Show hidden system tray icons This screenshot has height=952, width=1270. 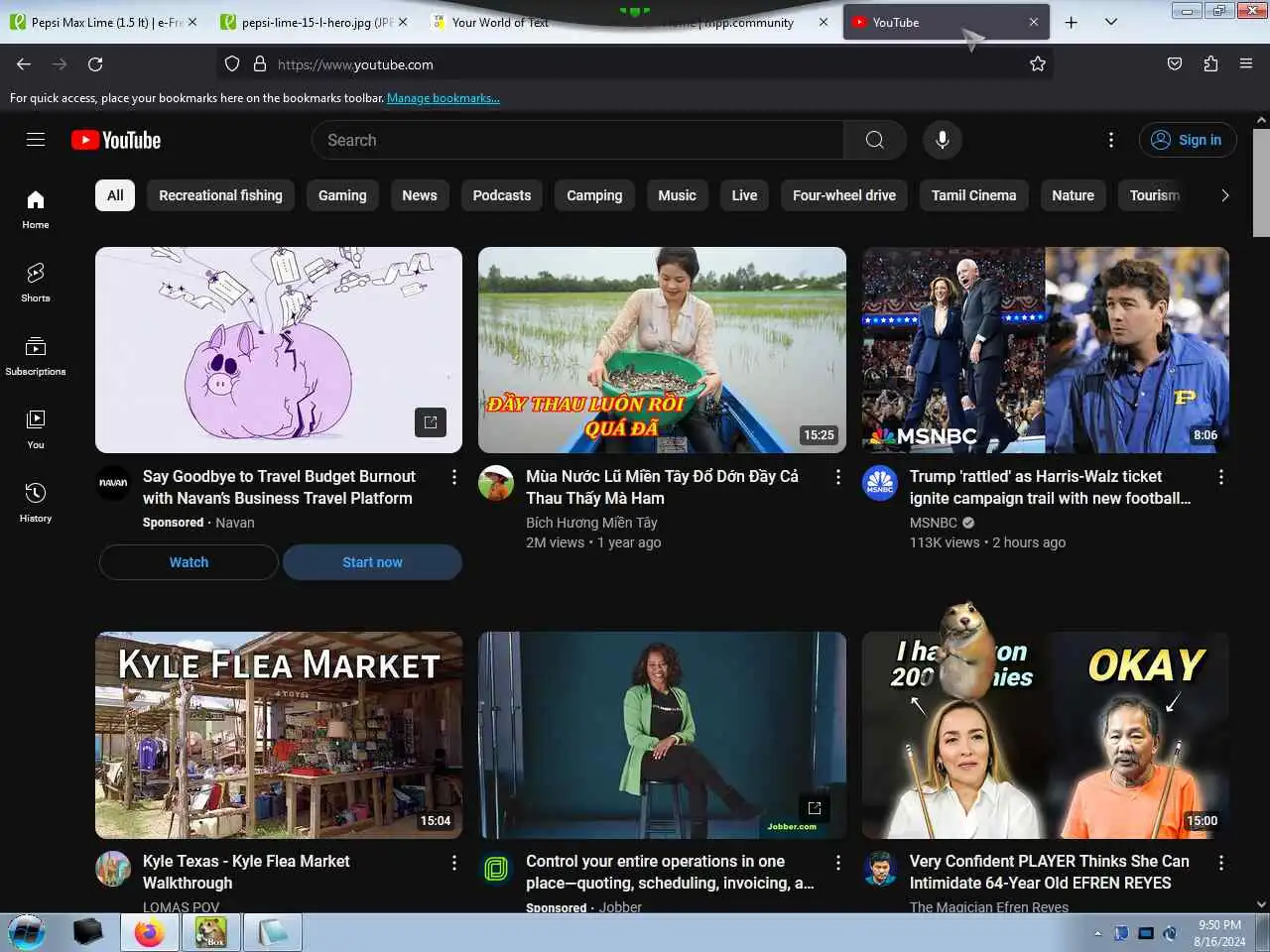pyautogui.click(x=1097, y=933)
